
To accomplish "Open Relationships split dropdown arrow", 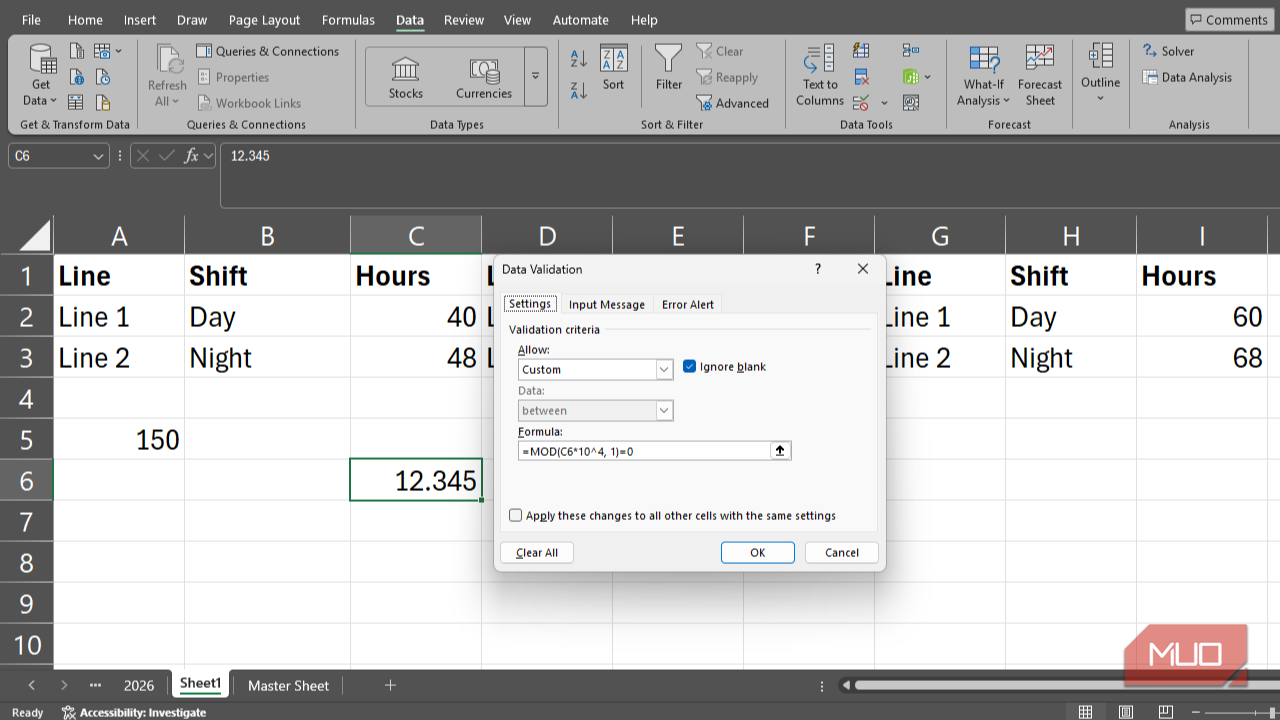I will (928, 77).
